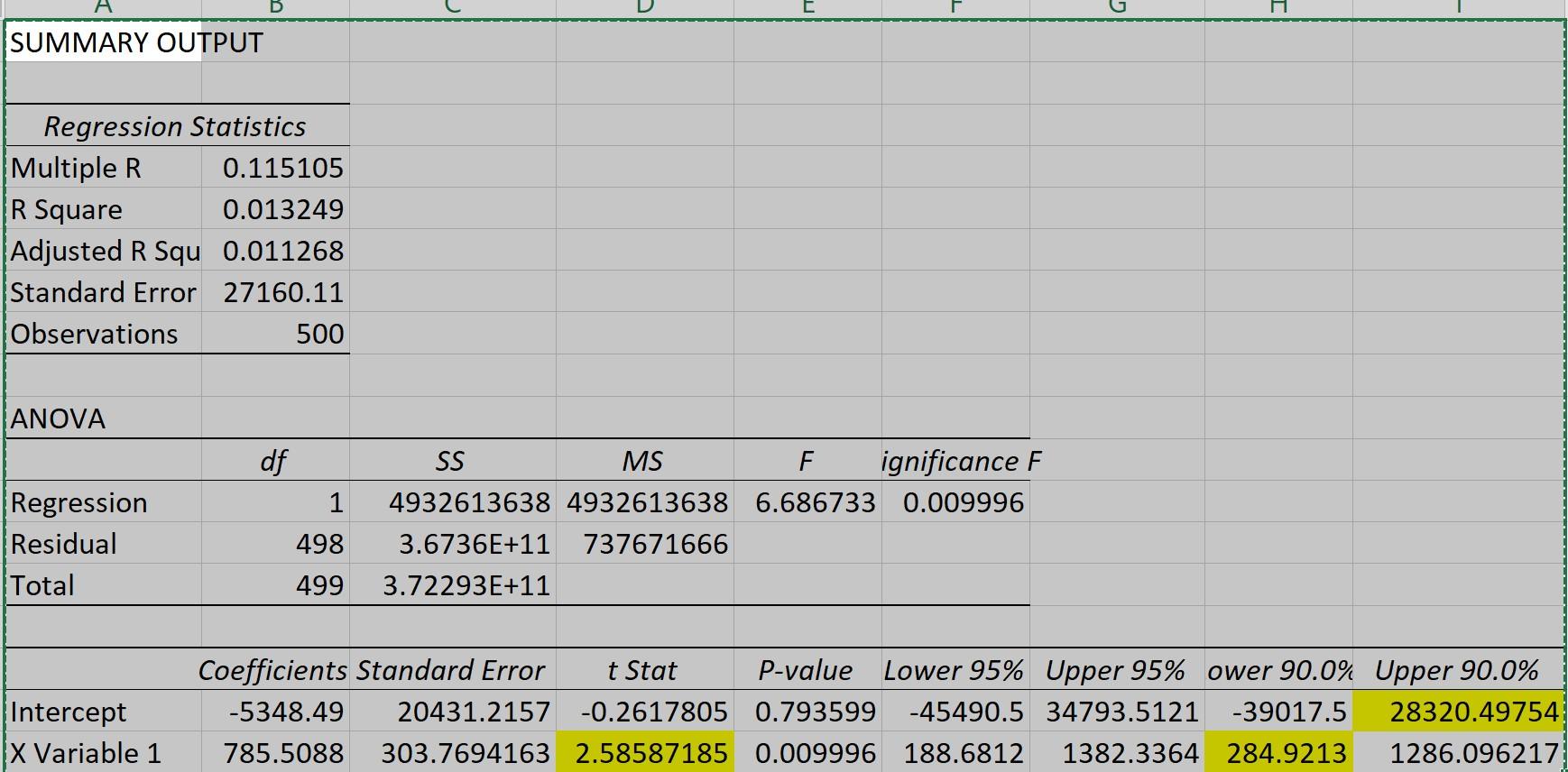
Task: Click the Intercept Lower 95% value -45490.5
Action: (956, 711)
